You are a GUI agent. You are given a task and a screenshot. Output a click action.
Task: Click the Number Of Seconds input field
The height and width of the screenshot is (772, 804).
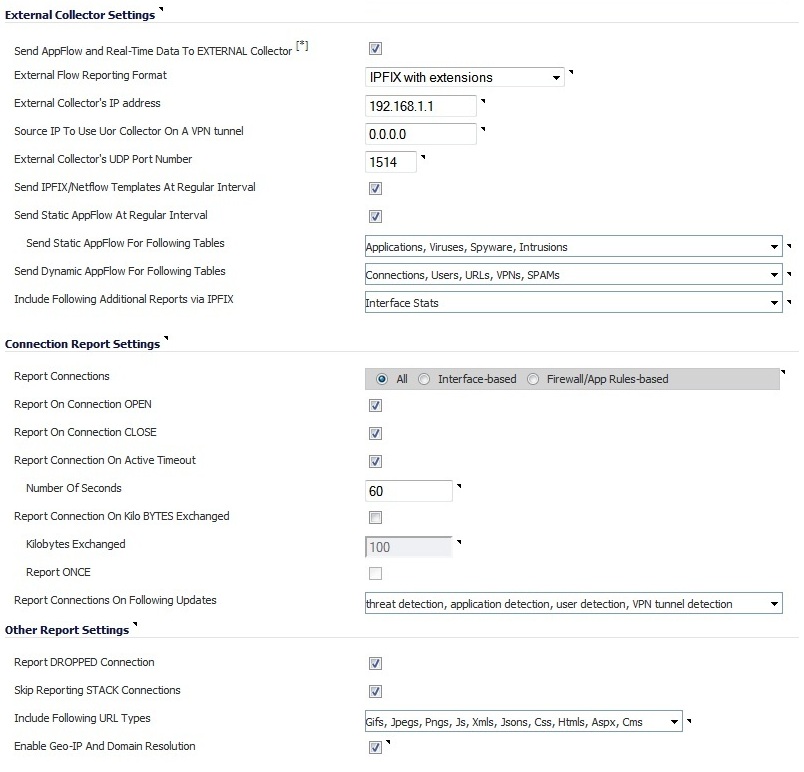(409, 491)
